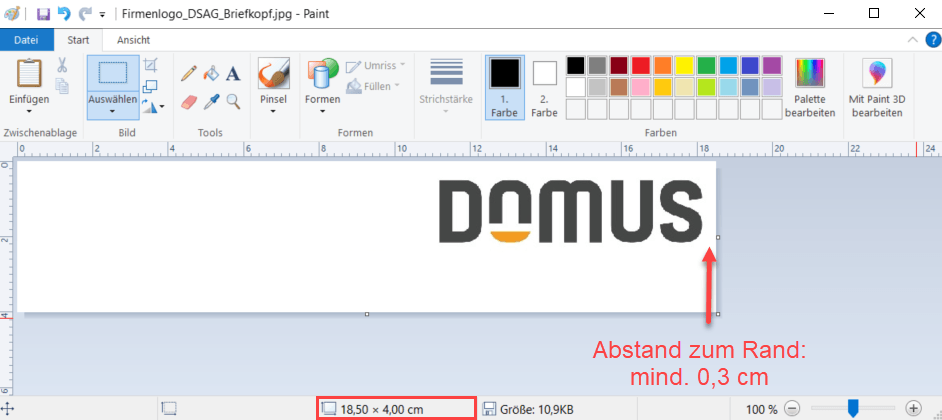This screenshot has width=942, height=420.
Task: Activate 1. Farbe color slot
Action: tap(505, 88)
